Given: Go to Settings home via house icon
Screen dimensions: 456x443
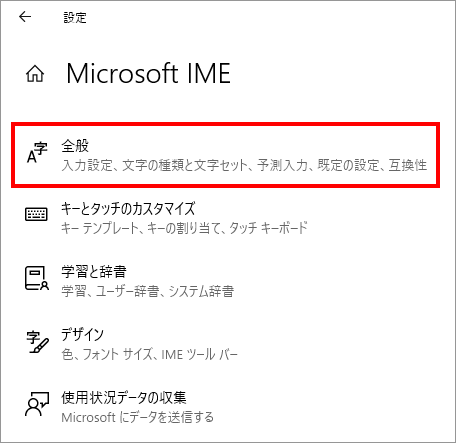Looking at the screenshot, I should 35,74.
